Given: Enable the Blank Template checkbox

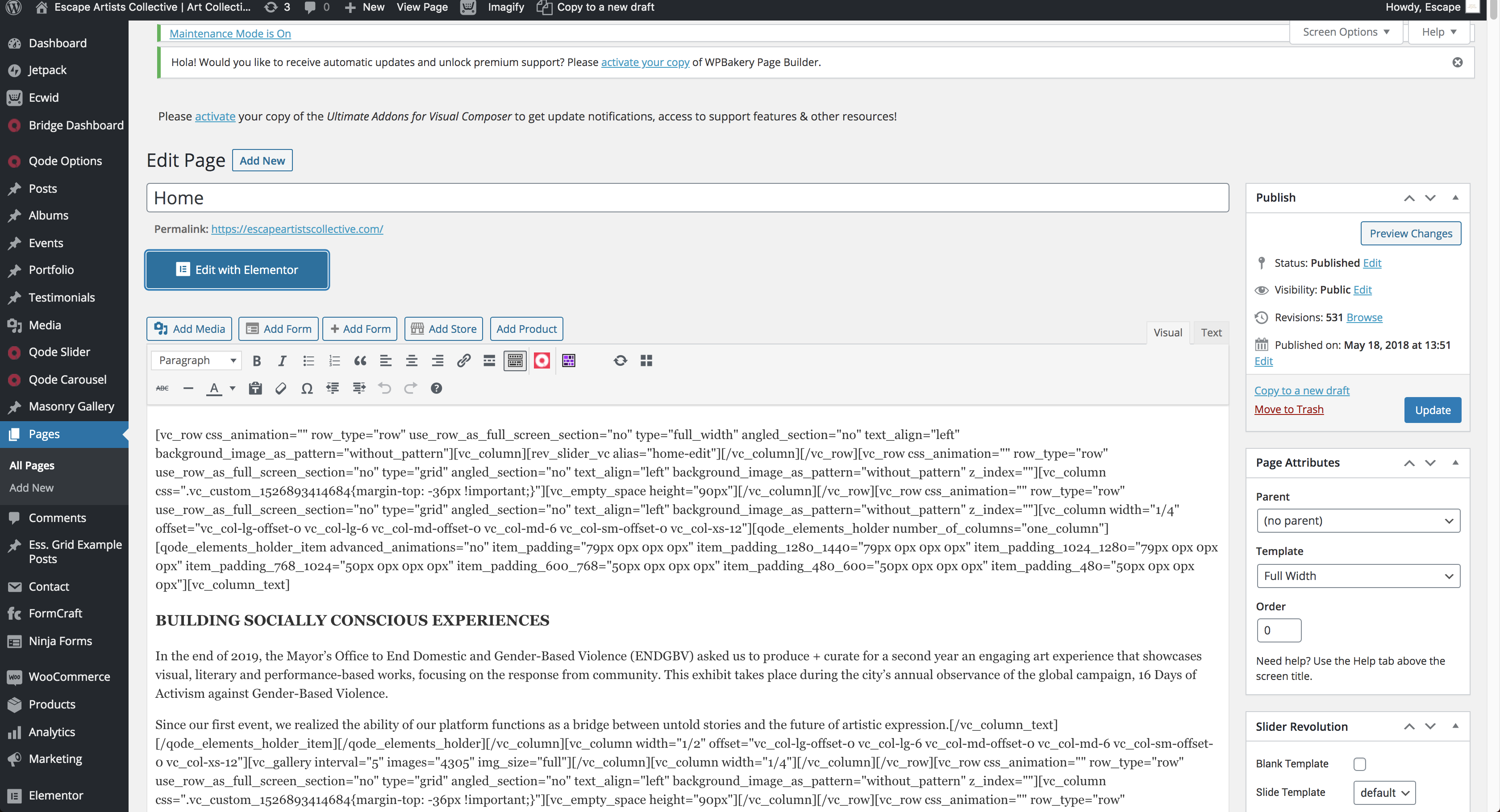Looking at the screenshot, I should pyautogui.click(x=1360, y=764).
